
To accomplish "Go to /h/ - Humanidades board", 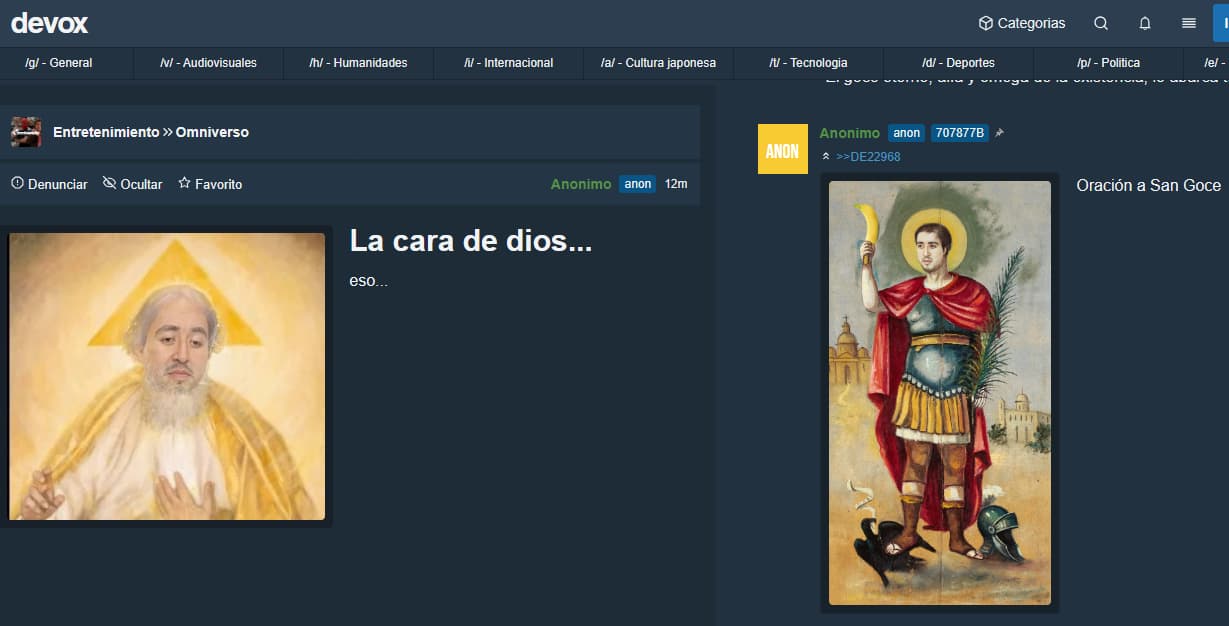I will [358, 63].
